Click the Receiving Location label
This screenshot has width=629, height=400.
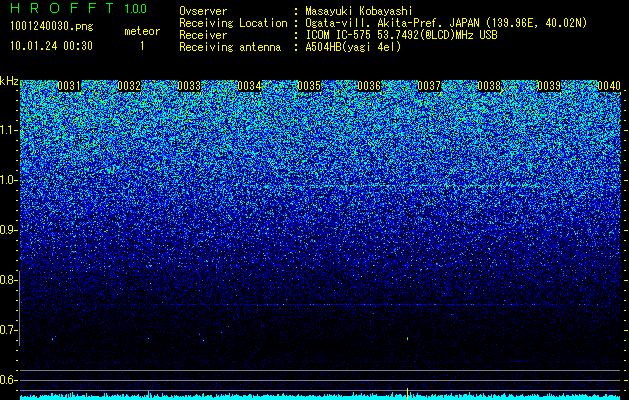(x=233, y=23)
